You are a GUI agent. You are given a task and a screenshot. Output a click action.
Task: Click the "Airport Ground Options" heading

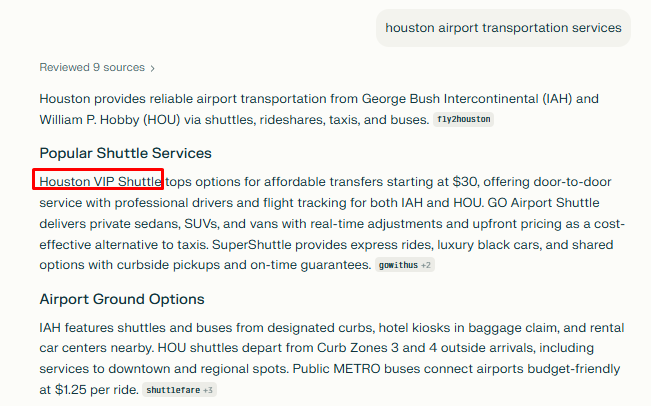(x=122, y=299)
